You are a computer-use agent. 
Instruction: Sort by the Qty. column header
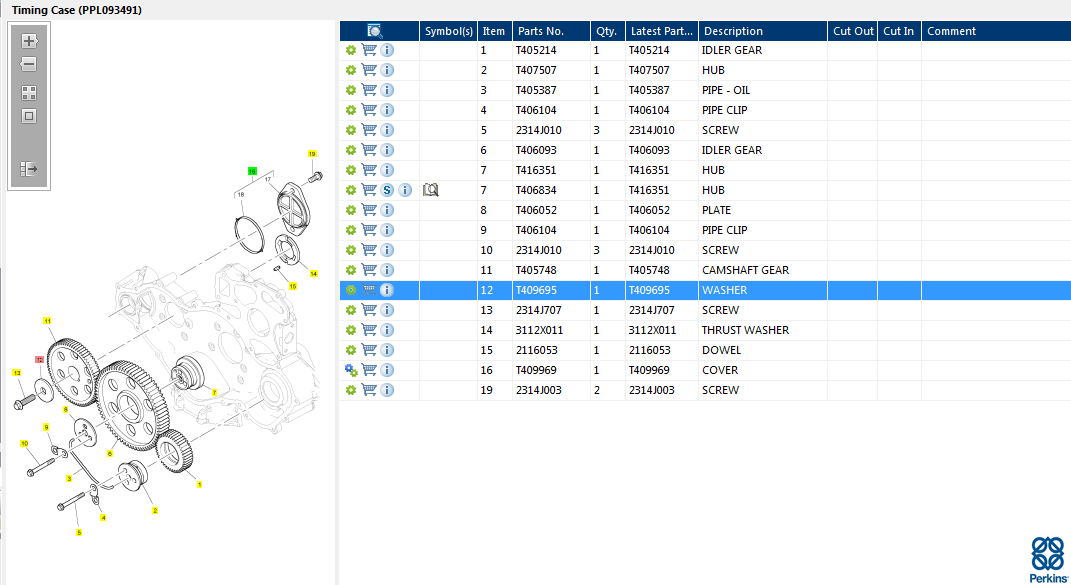pyautogui.click(x=607, y=31)
